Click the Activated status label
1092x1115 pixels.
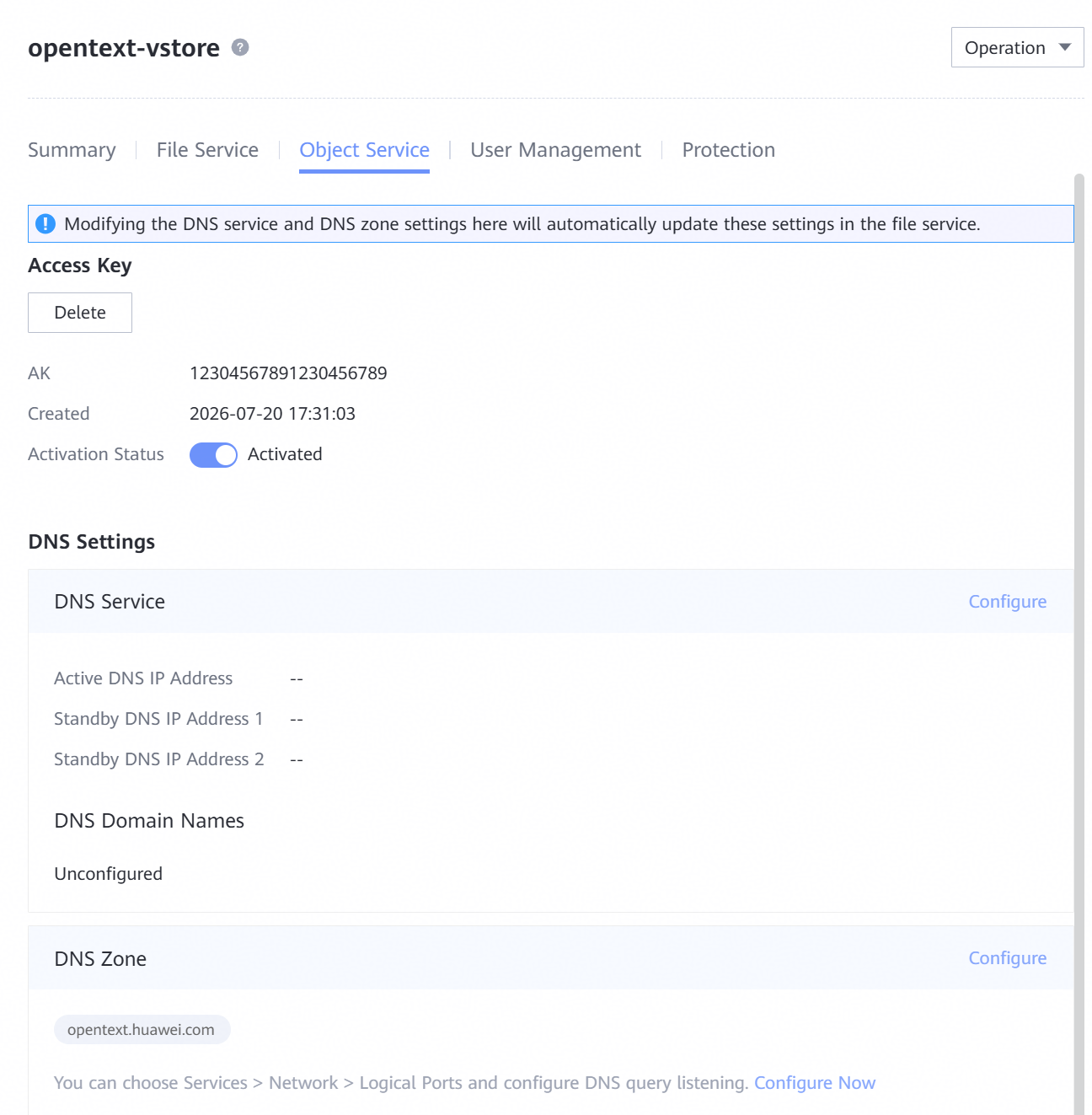(285, 454)
